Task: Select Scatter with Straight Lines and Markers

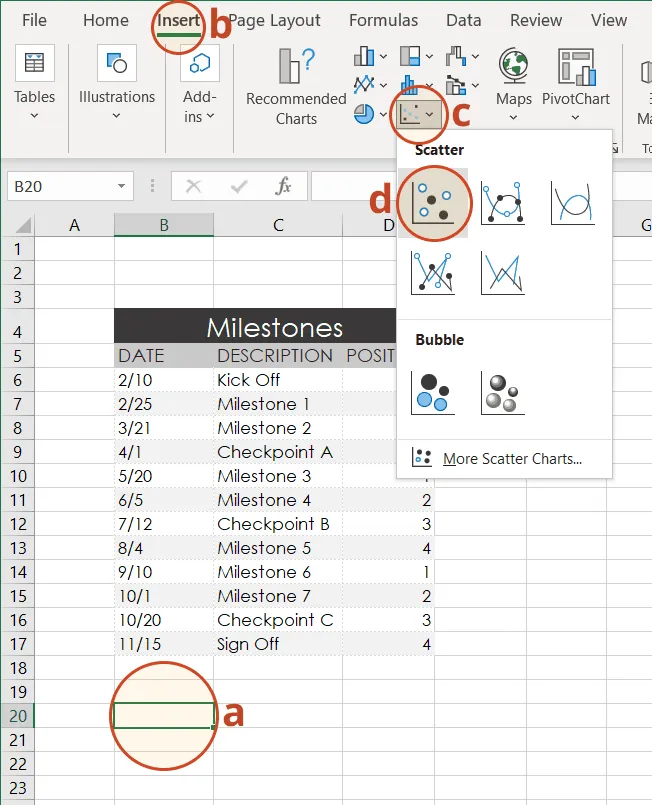Action: (x=433, y=272)
